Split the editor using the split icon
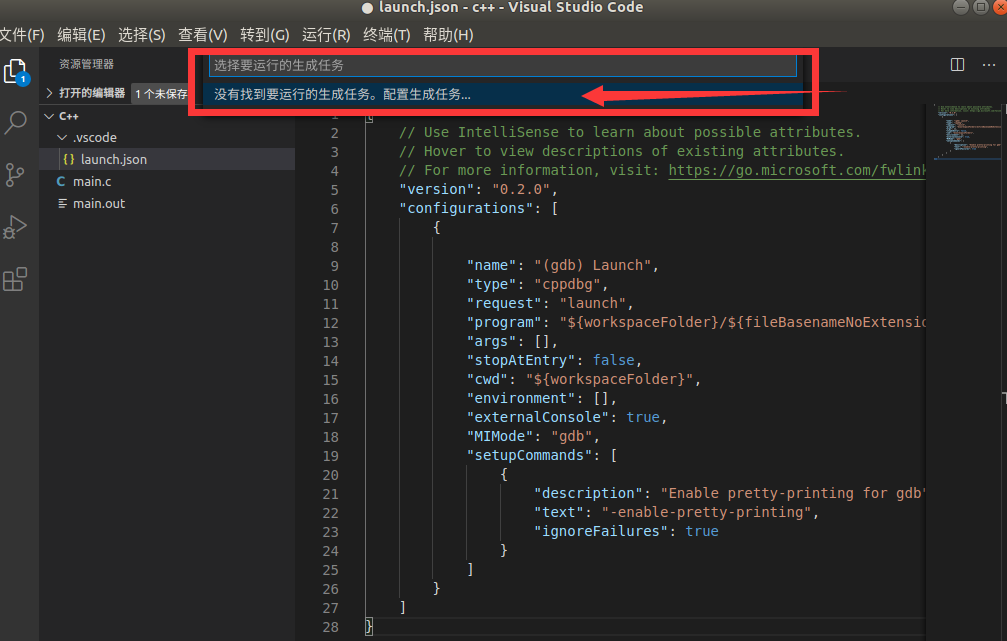The image size is (1007, 641). coord(957,64)
